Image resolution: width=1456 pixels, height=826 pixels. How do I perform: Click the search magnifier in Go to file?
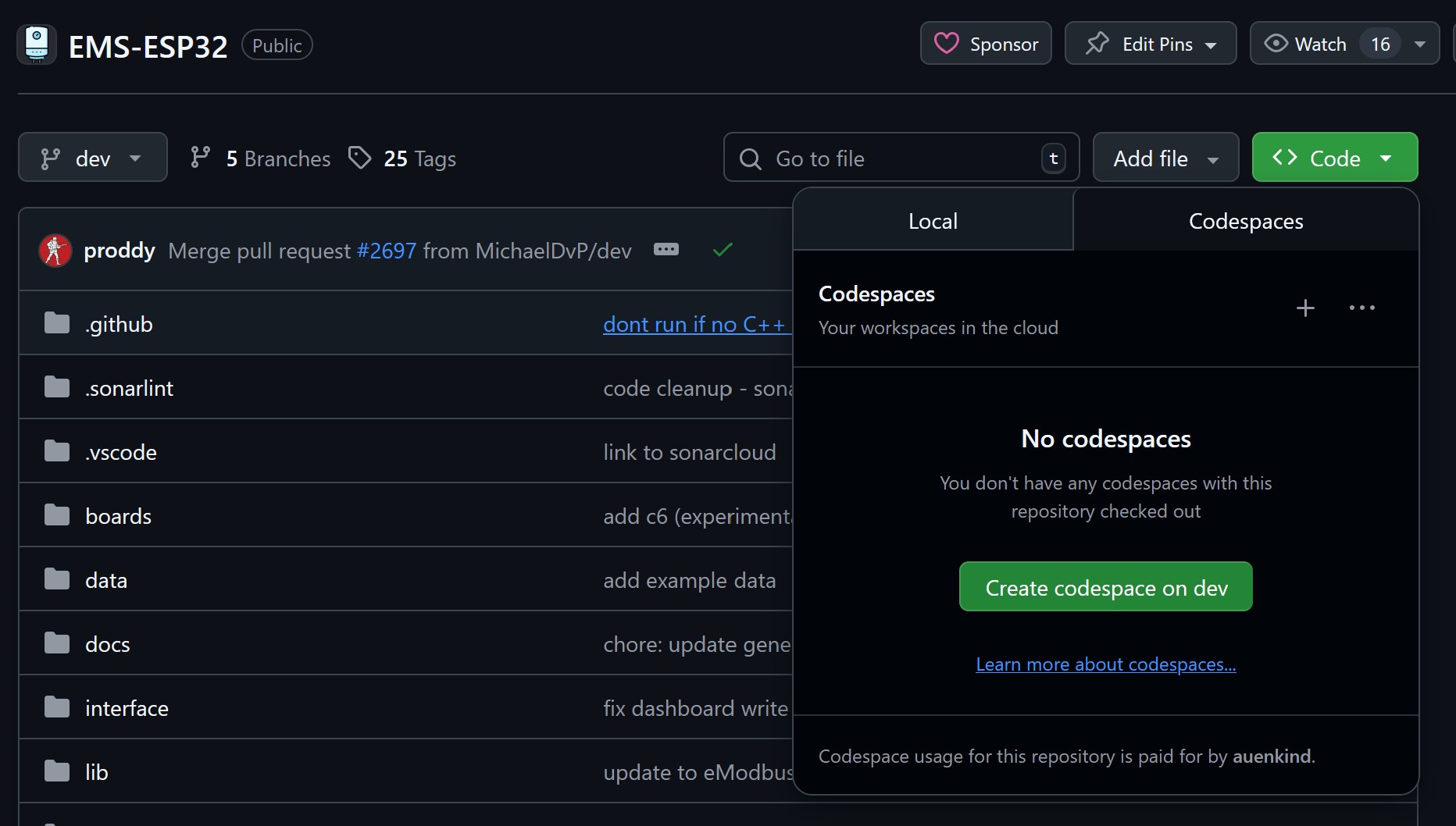click(750, 158)
